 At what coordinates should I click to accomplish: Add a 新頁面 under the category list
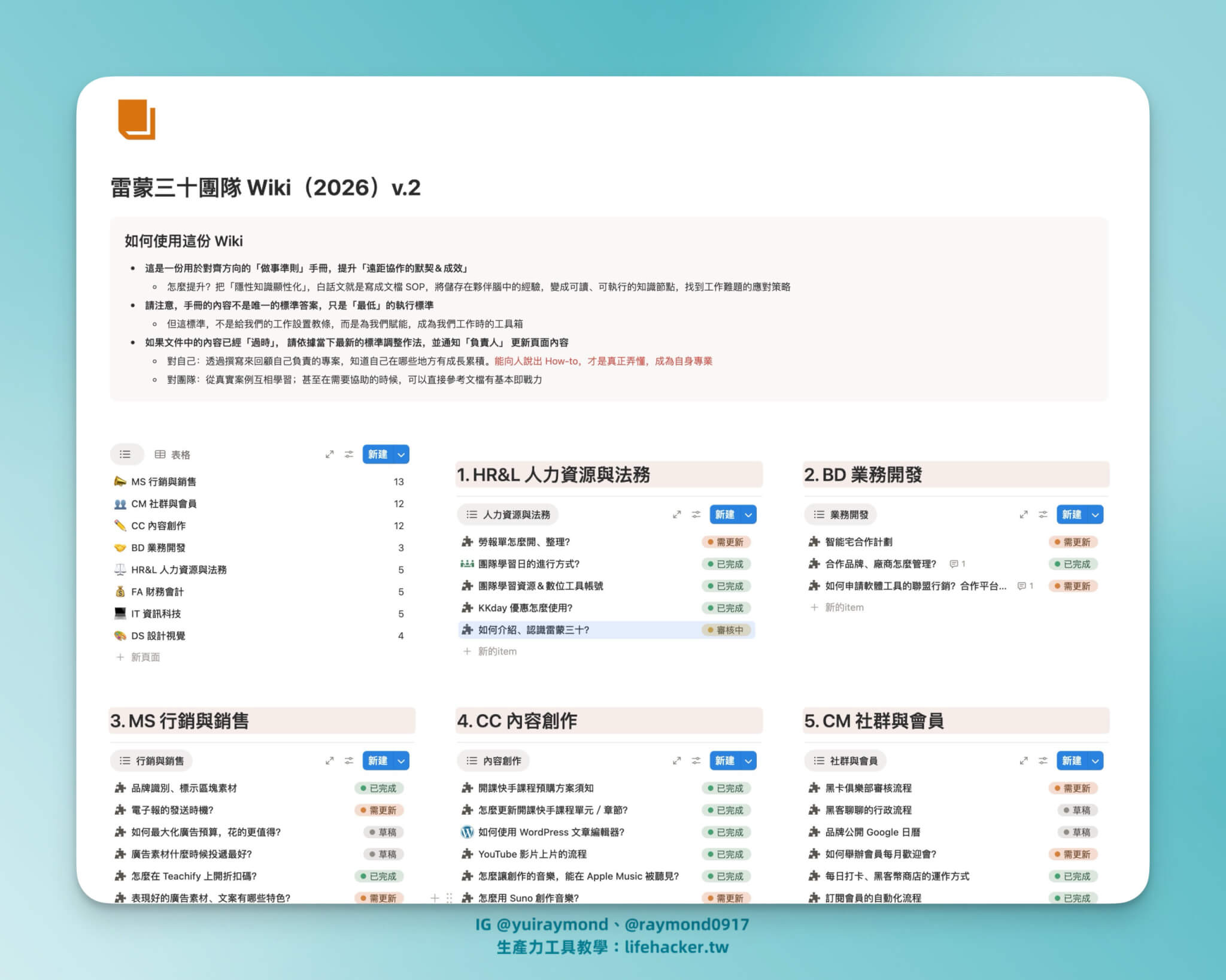tap(145, 657)
